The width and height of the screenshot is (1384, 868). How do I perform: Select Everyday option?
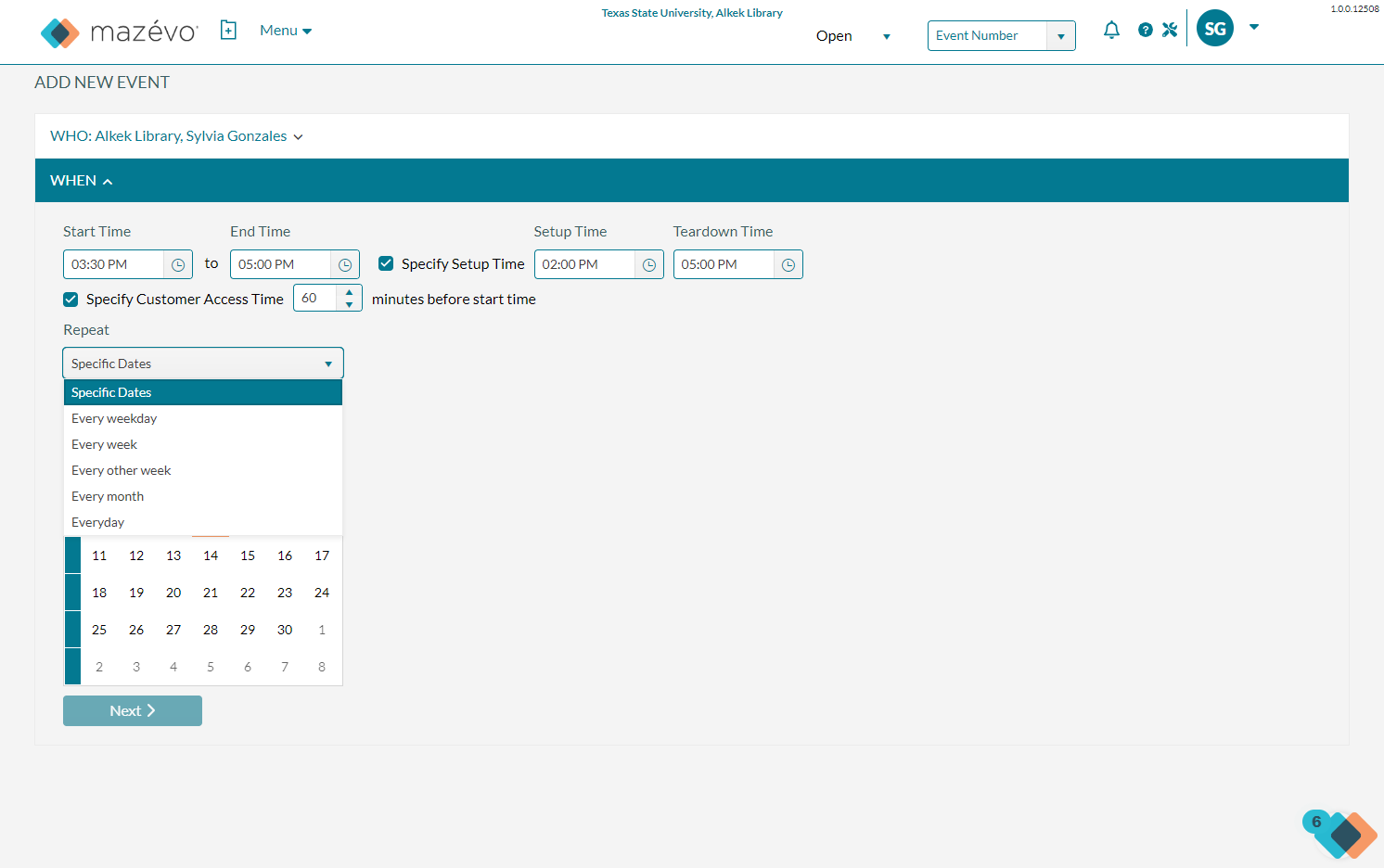203,522
